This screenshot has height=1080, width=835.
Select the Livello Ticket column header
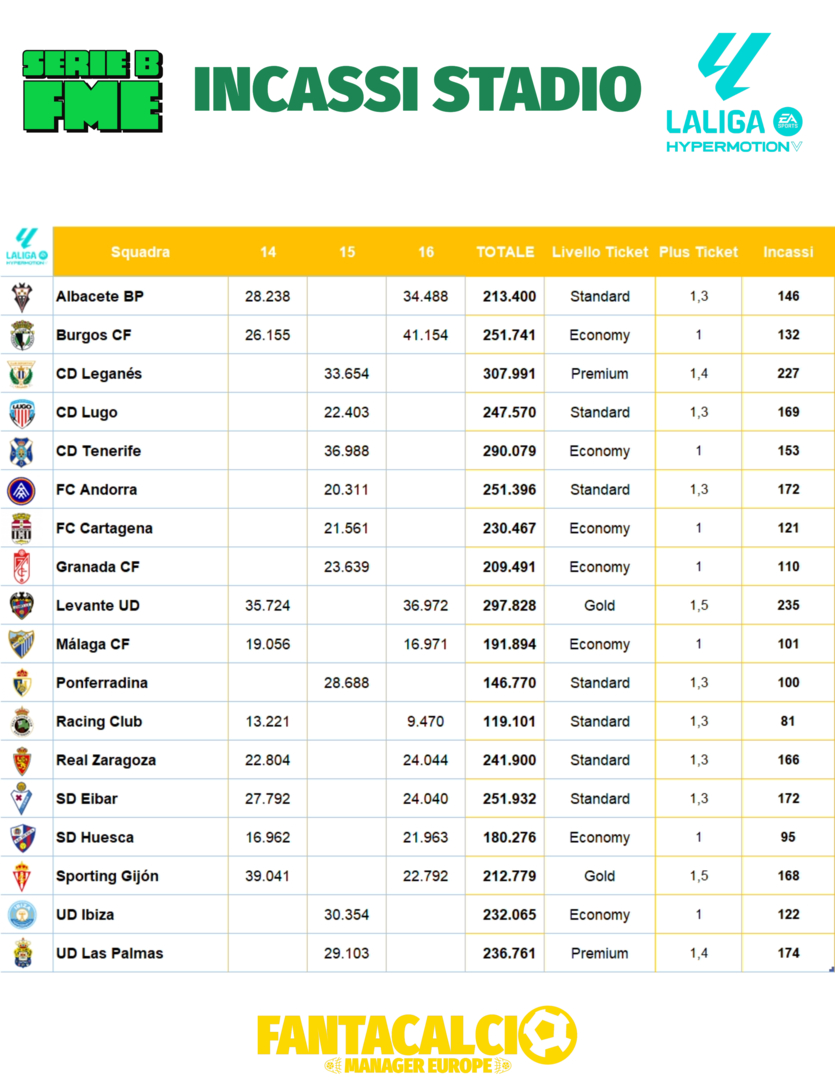pyautogui.click(x=600, y=252)
